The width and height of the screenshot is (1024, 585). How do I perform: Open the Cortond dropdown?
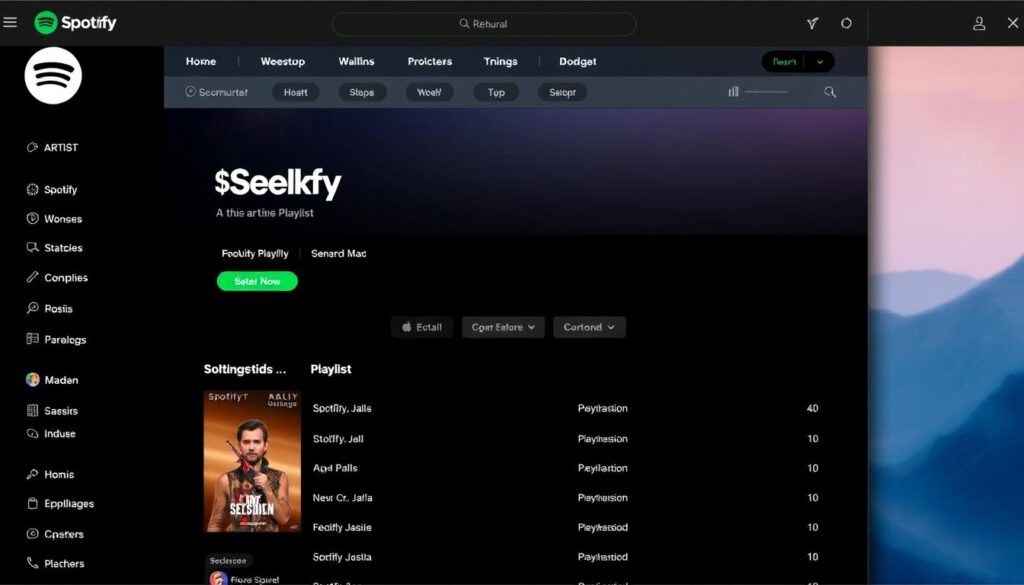pos(589,327)
